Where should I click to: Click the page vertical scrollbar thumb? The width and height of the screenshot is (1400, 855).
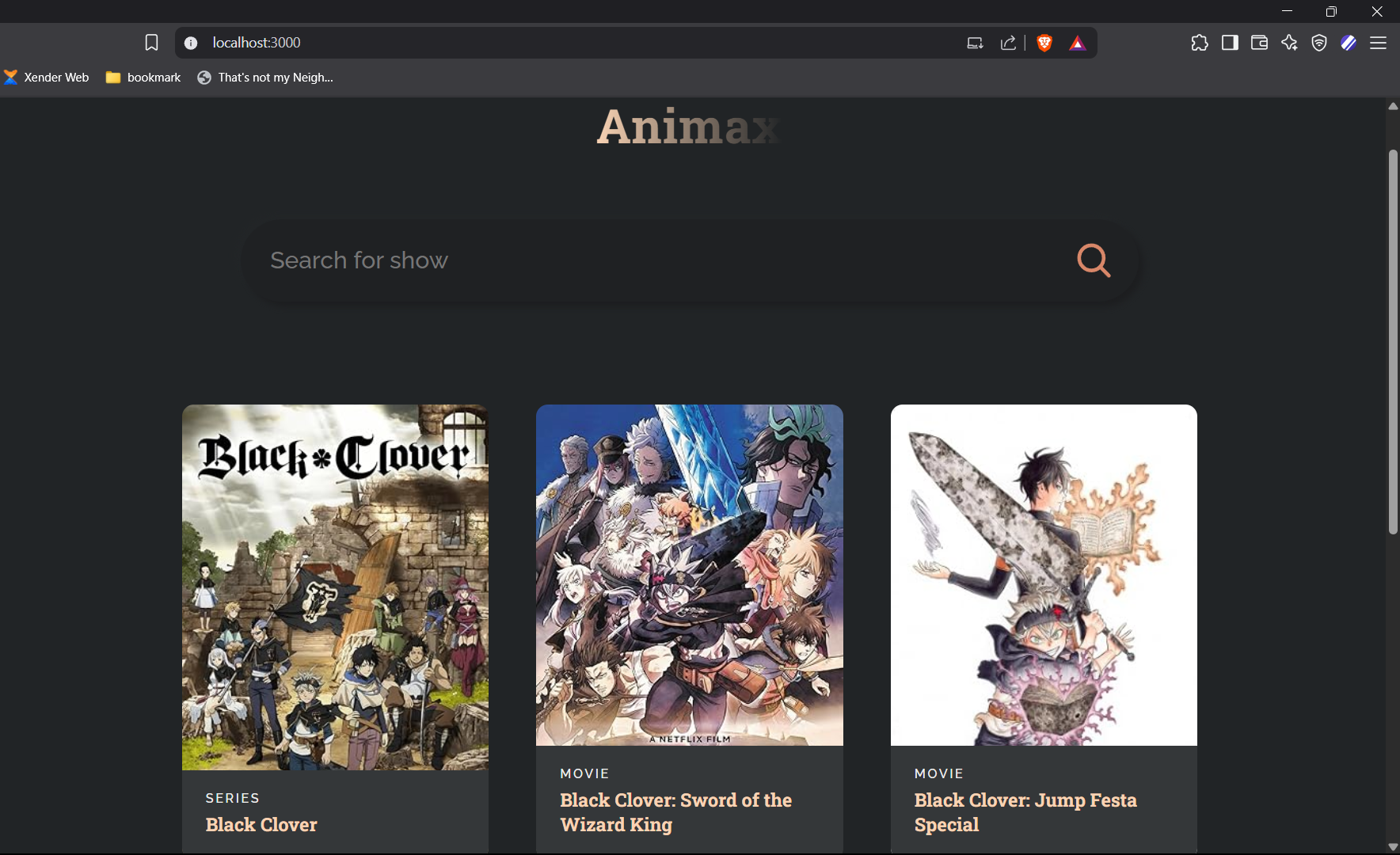point(1393,340)
